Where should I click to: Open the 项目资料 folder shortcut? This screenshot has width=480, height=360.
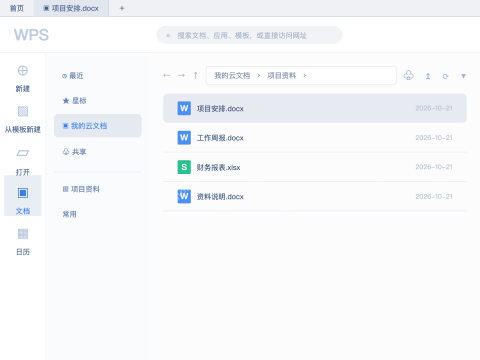81,189
